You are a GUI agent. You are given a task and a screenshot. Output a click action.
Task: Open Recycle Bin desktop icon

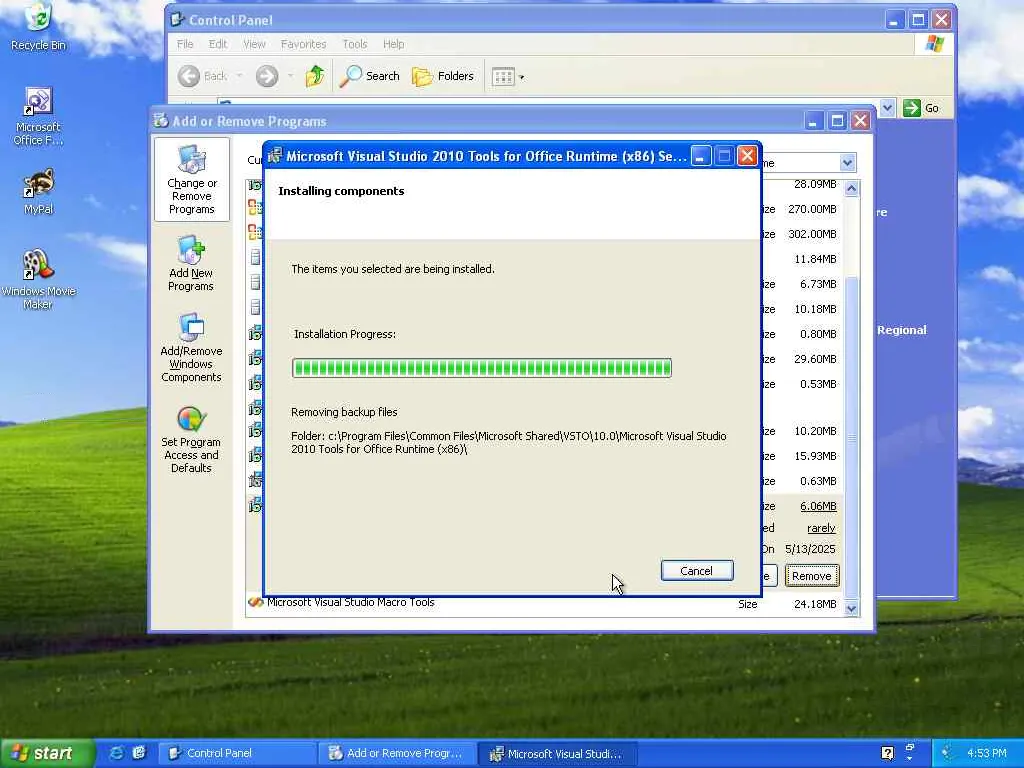[x=39, y=26]
